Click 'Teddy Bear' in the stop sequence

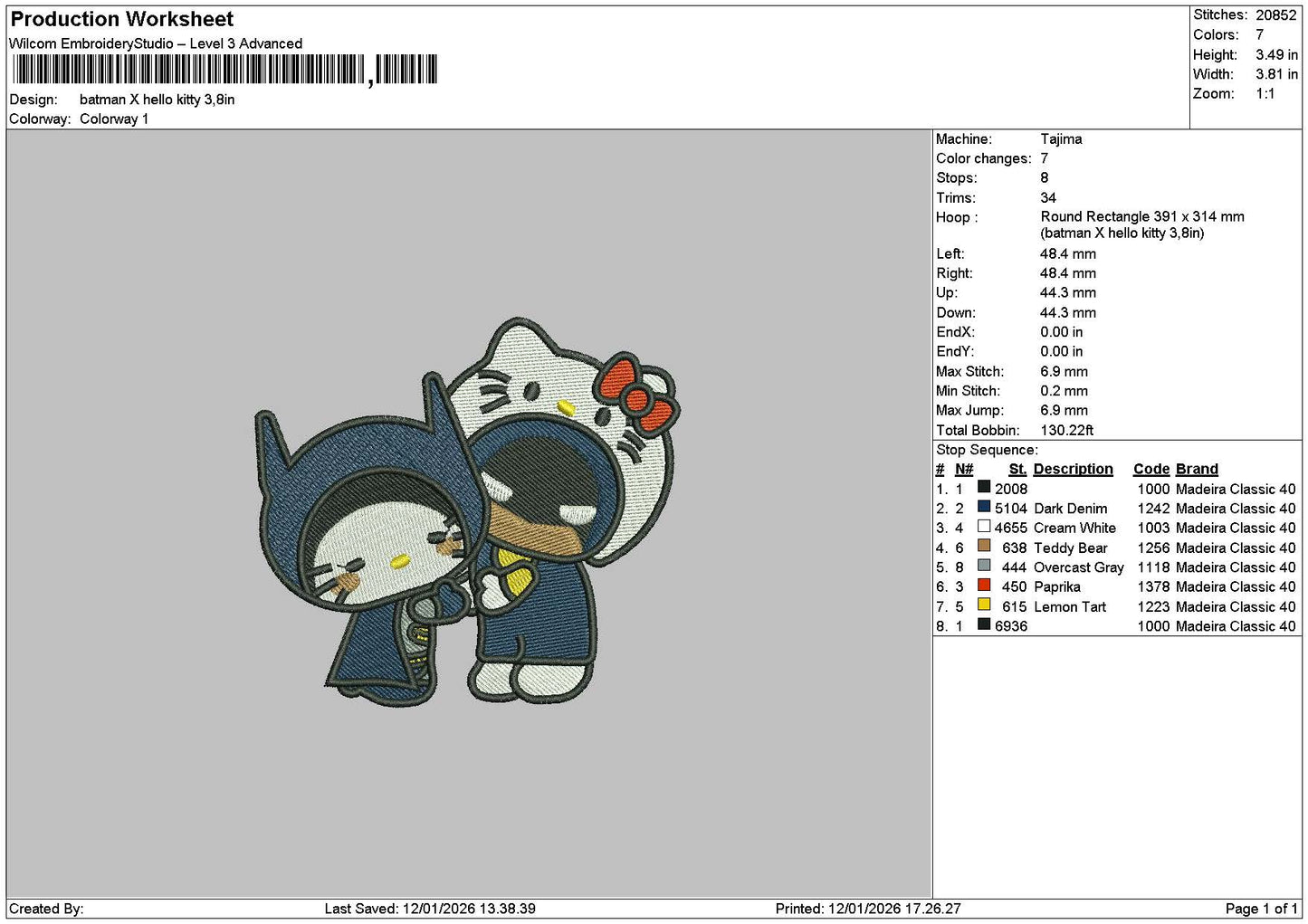coord(1071,548)
